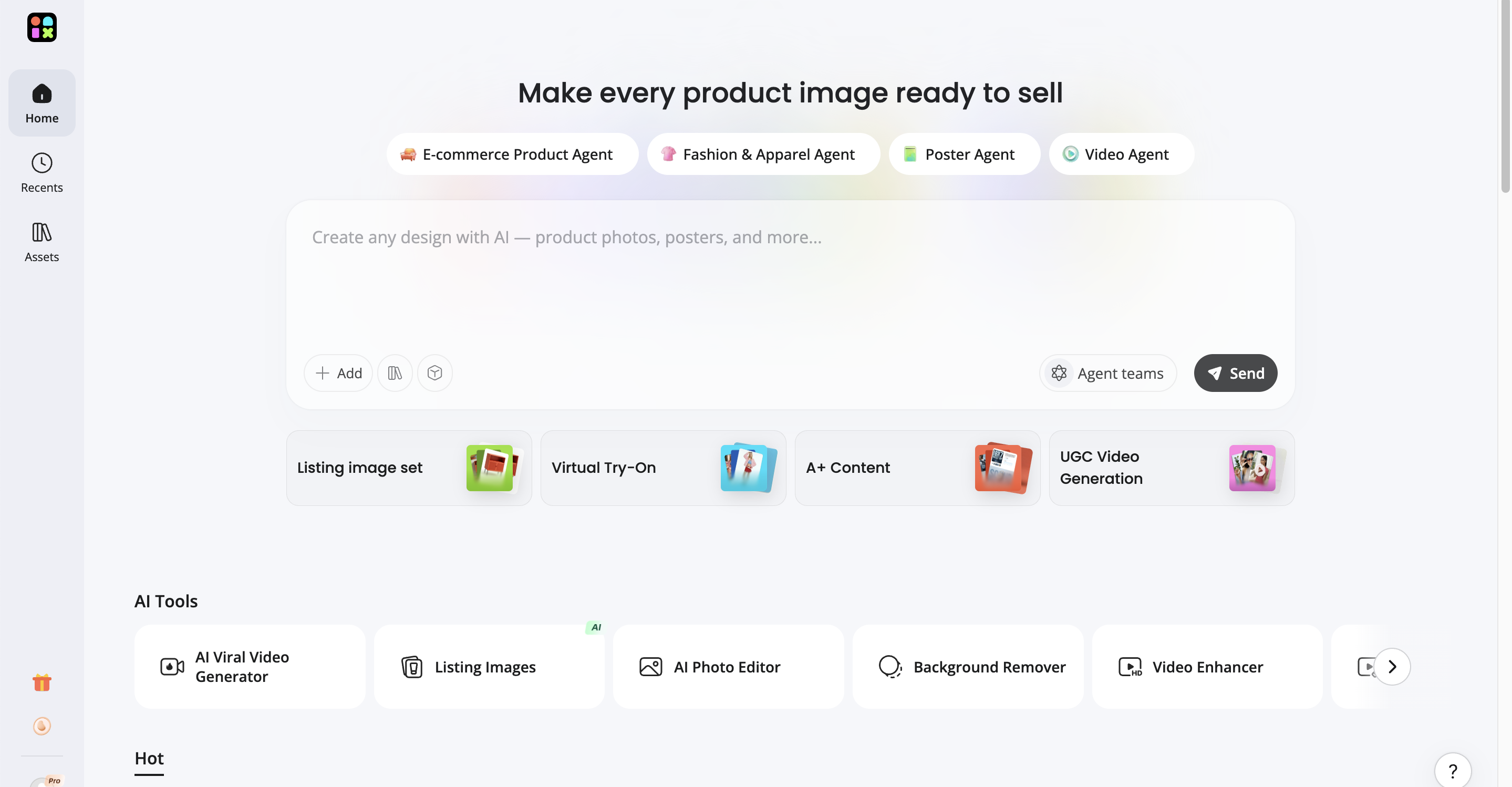Show more AI Tools with right arrow

pyautogui.click(x=1392, y=667)
